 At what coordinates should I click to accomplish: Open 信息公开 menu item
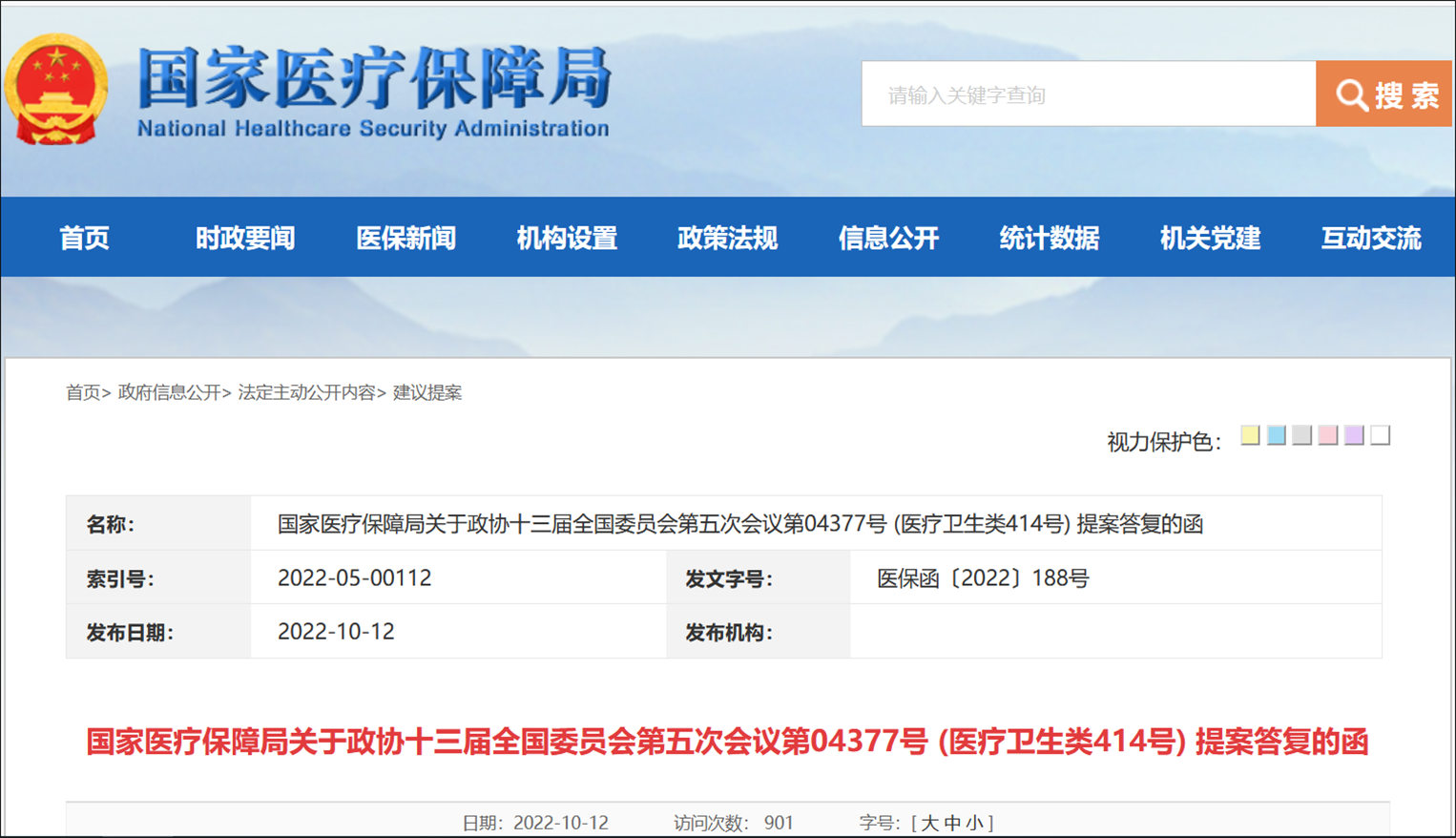coord(889,238)
